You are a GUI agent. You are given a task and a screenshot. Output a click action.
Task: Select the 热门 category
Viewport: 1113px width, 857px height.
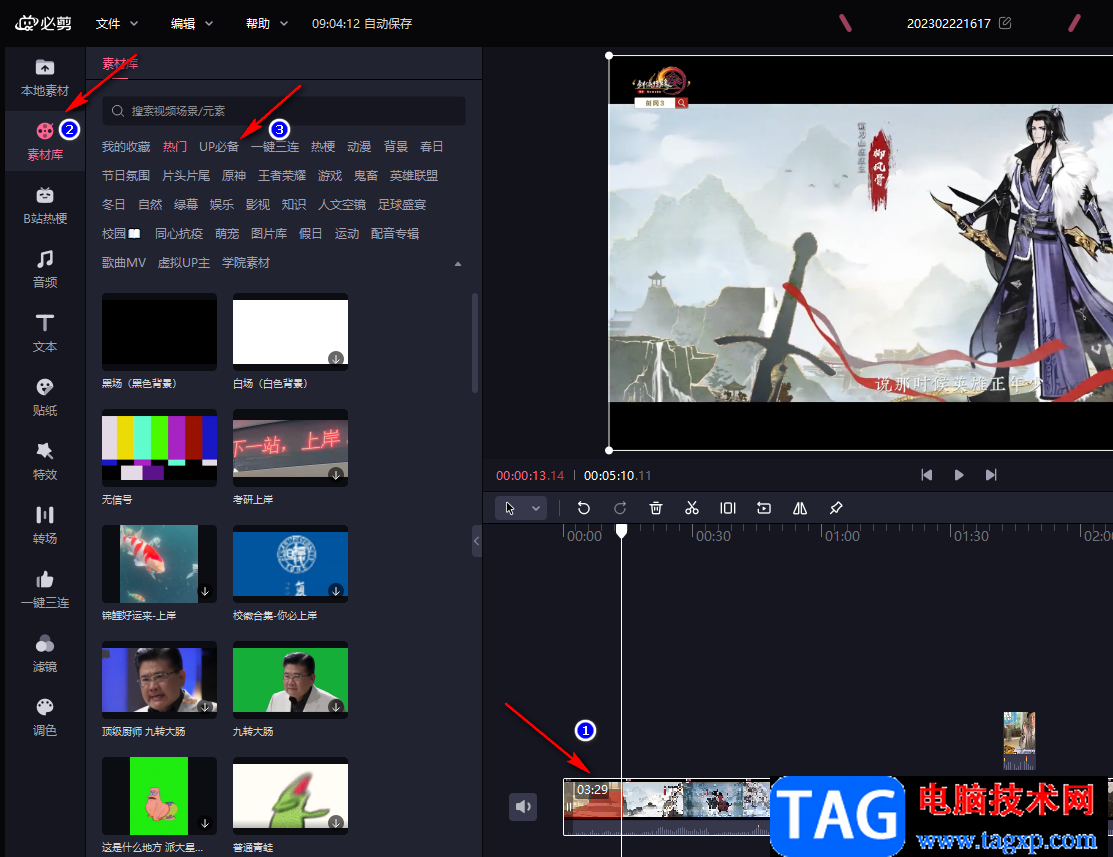[x=175, y=146]
